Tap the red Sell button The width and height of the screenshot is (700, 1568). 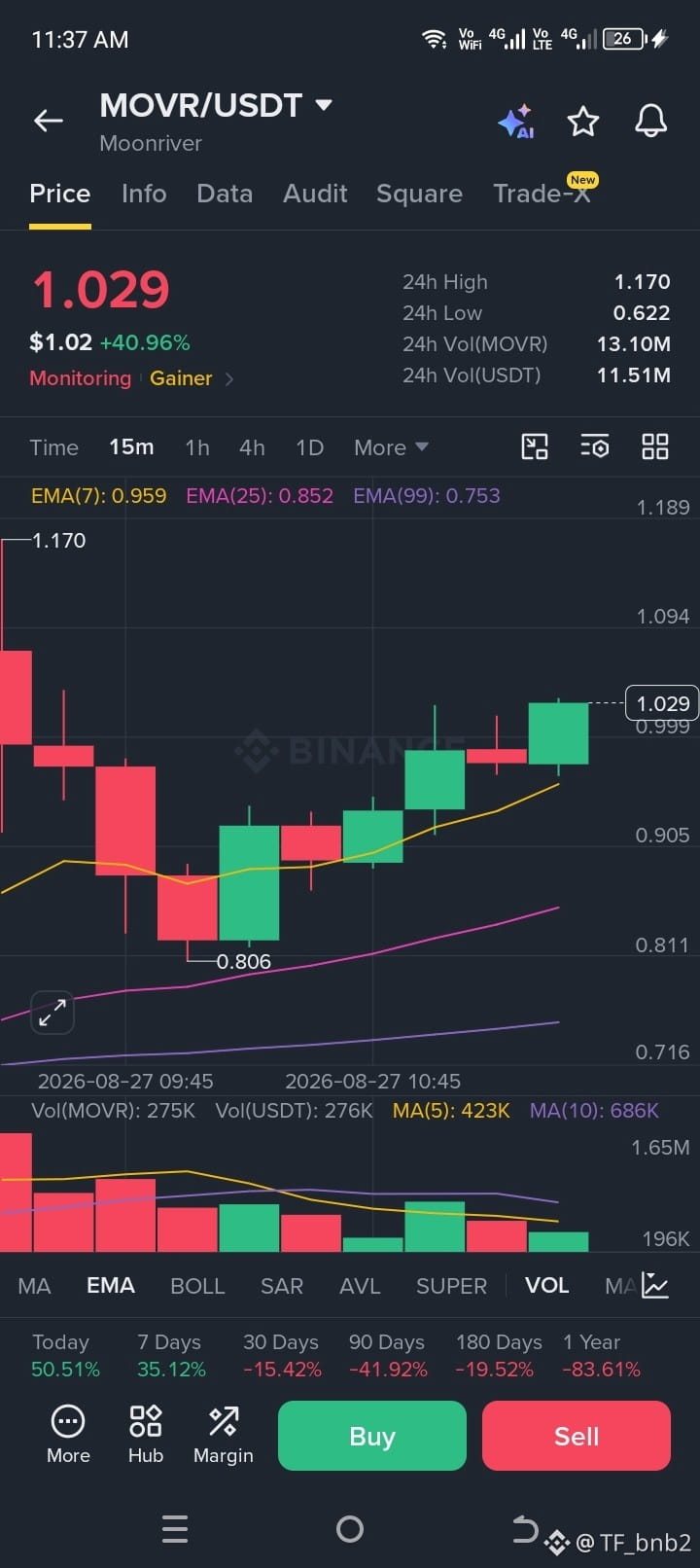(x=577, y=1436)
